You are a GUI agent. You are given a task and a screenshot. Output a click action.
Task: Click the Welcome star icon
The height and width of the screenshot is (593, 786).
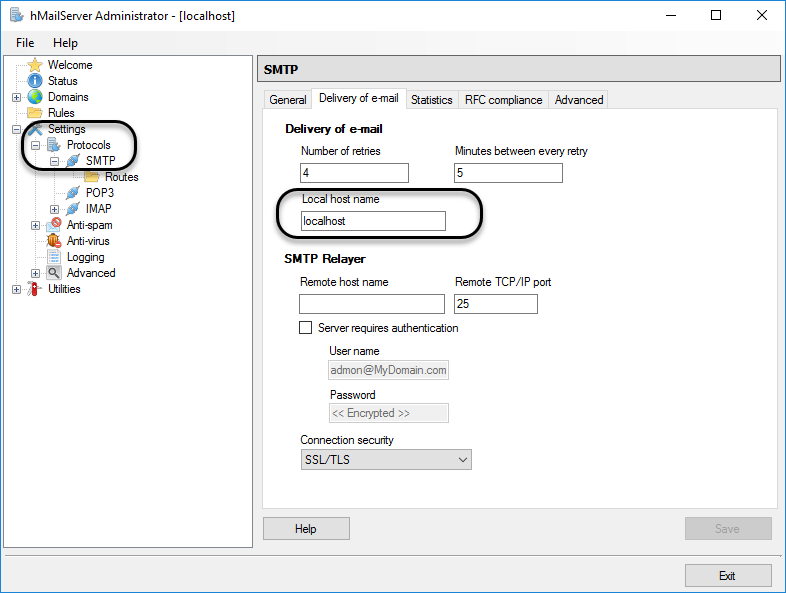click(x=35, y=65)
